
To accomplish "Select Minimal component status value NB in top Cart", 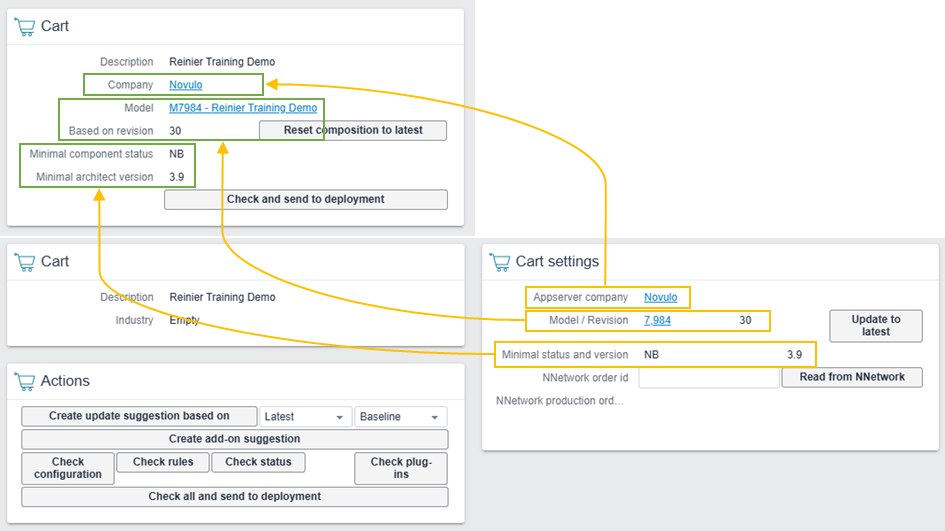I will point(177,154).
